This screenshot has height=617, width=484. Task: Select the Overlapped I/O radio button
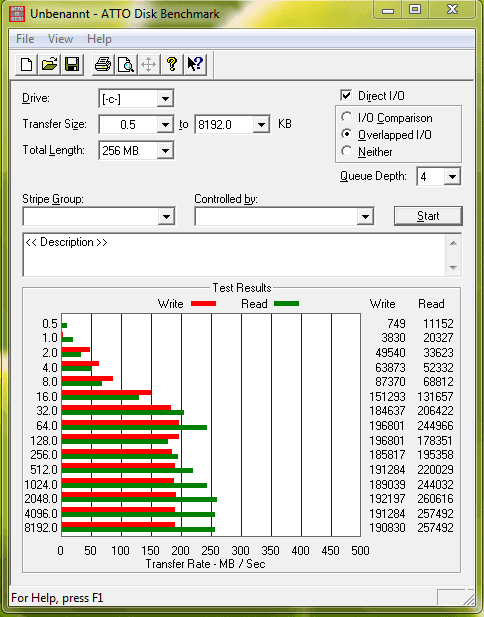pos(347,134)
